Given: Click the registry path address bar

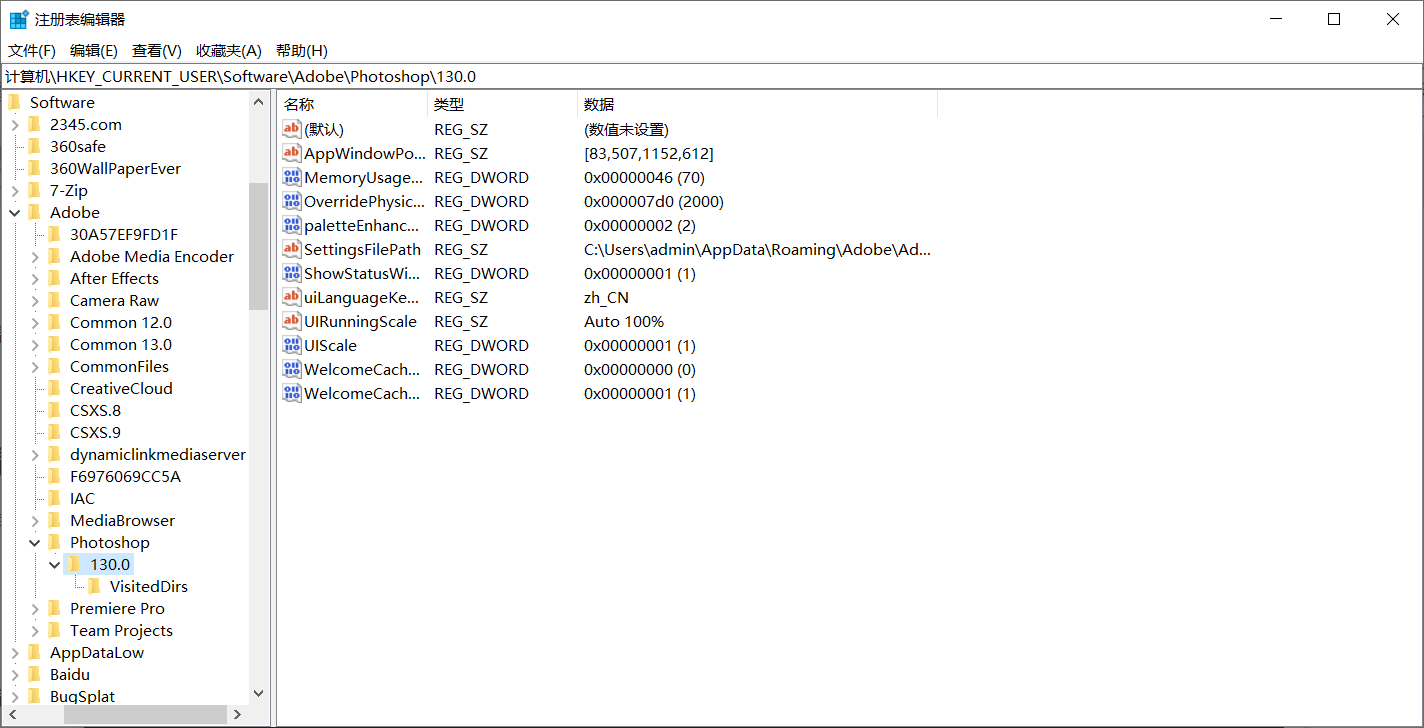Looking at the screenshot, I should click(711, 76).
